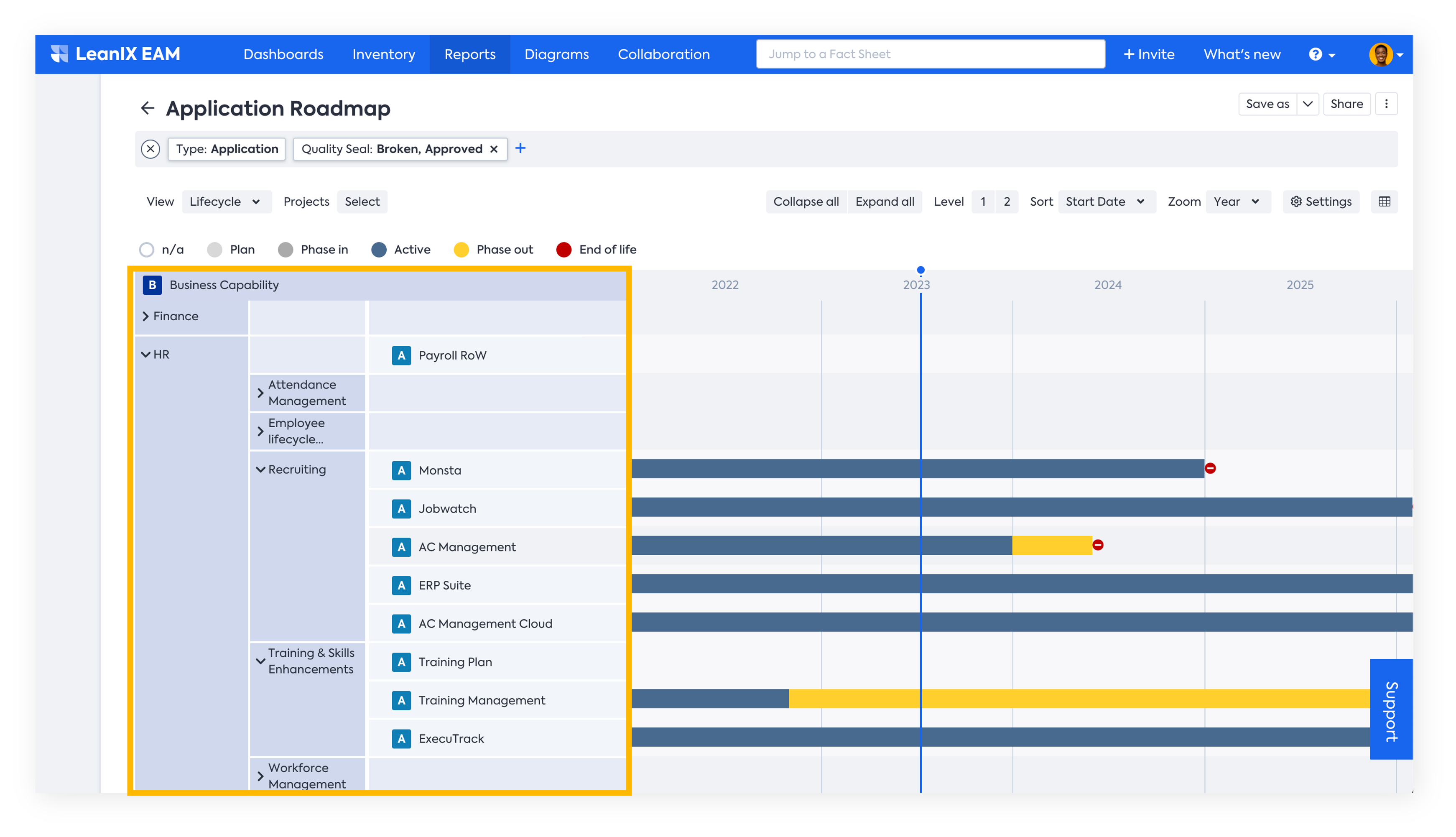The image size is (1456, 837).
Task: Click the Monsta active lifecycle bar
Action: (918, 469)
